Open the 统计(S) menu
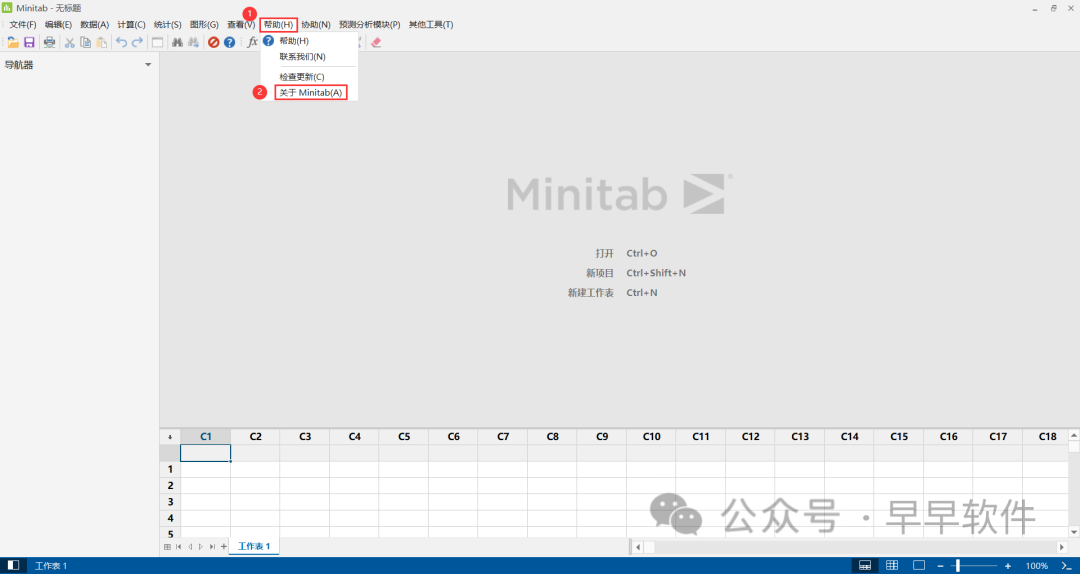Screen dimensions: 1080x574 (168, 24)
